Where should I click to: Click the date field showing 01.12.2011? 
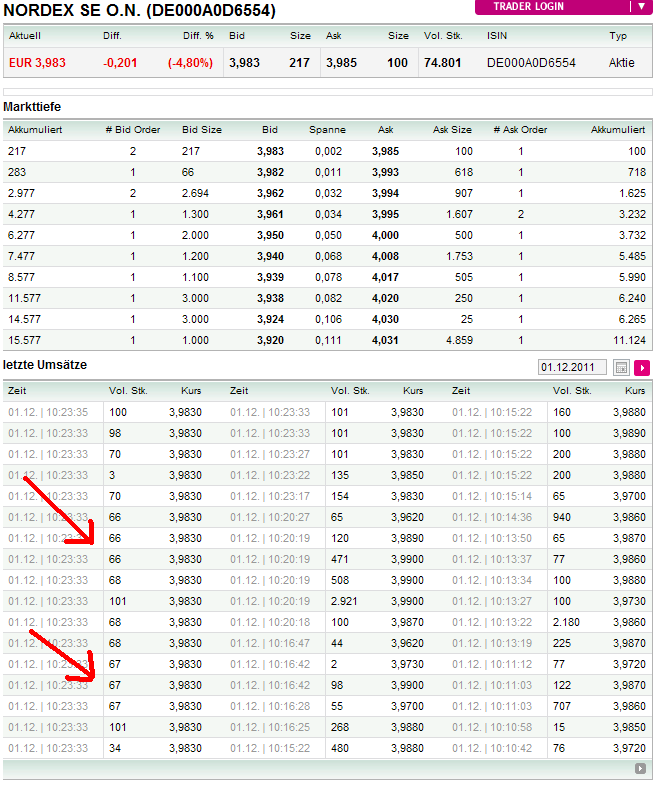point(572,367)
